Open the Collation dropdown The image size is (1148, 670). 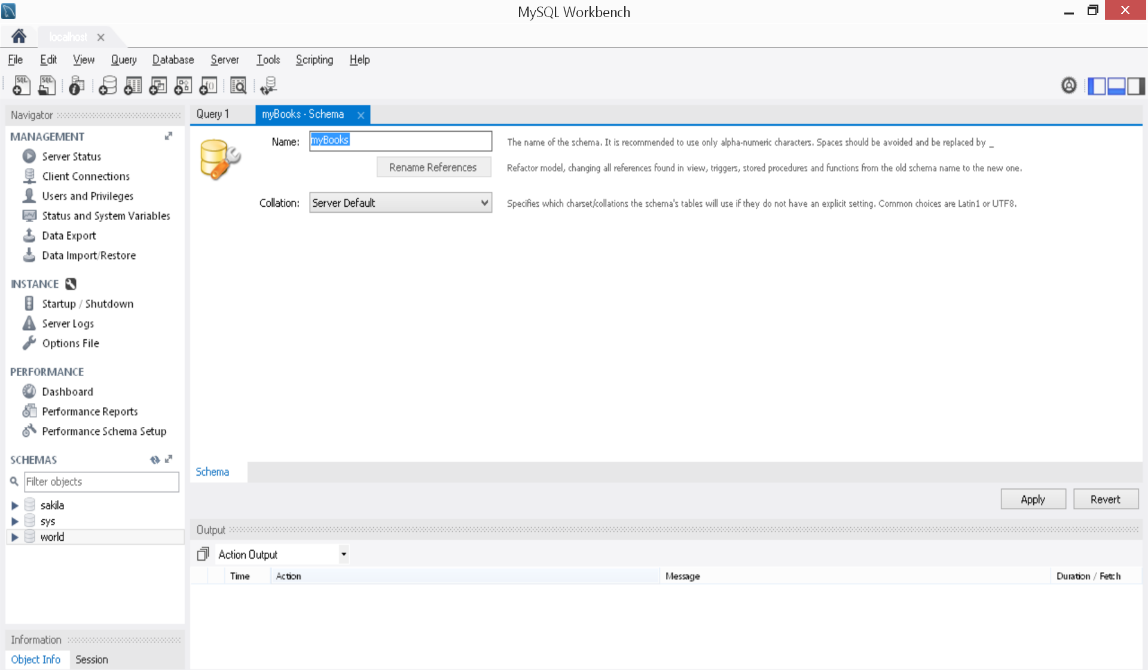coord(400,203)
